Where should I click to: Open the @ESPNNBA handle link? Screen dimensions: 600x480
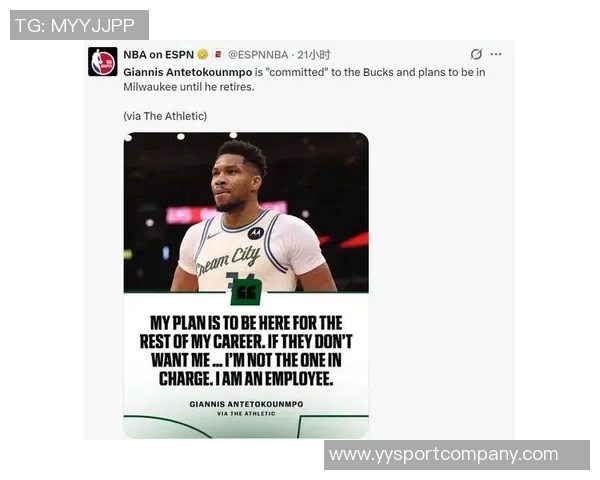coord(258,55)
